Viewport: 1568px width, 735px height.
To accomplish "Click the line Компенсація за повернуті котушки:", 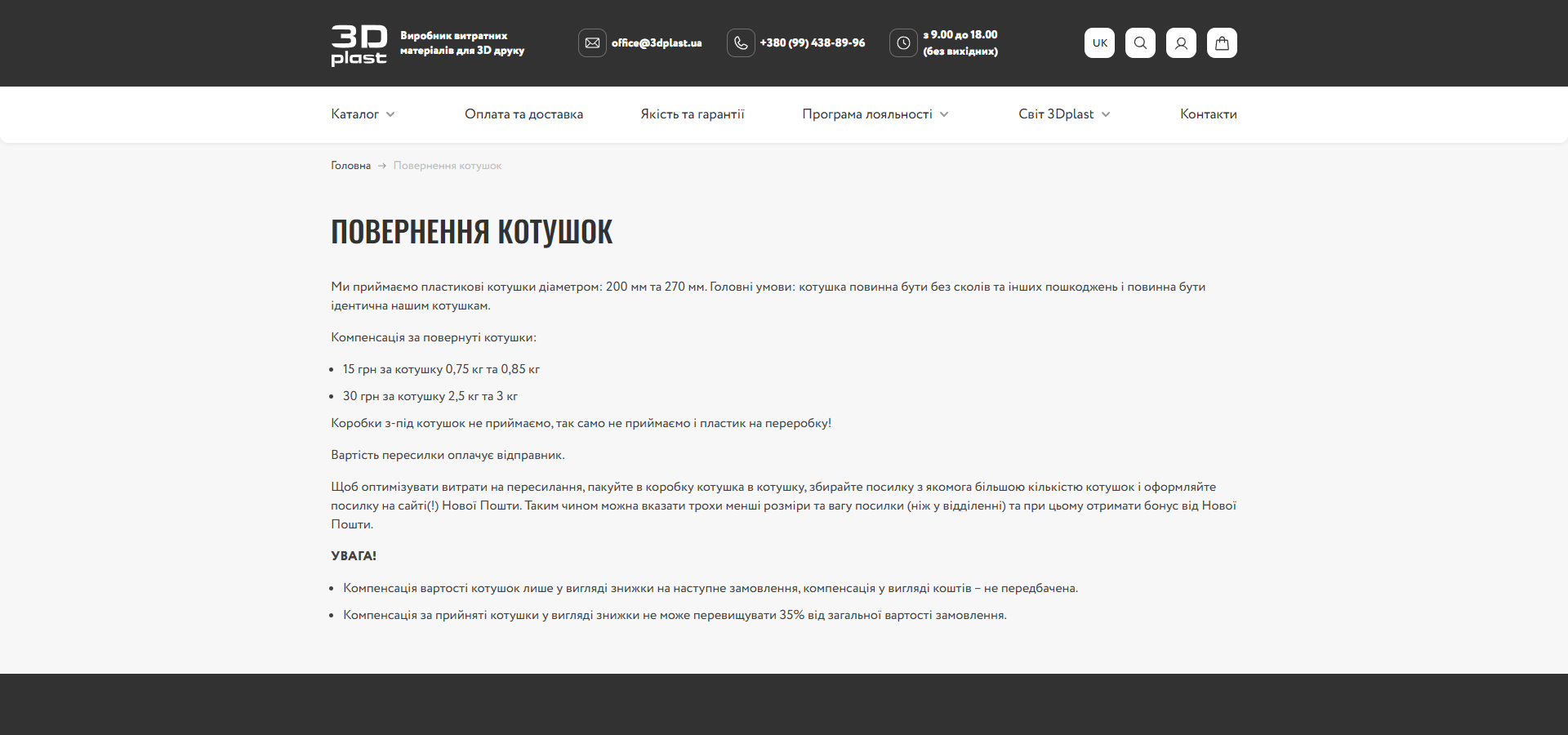I will pyautogui.click(x=434, y=337).
